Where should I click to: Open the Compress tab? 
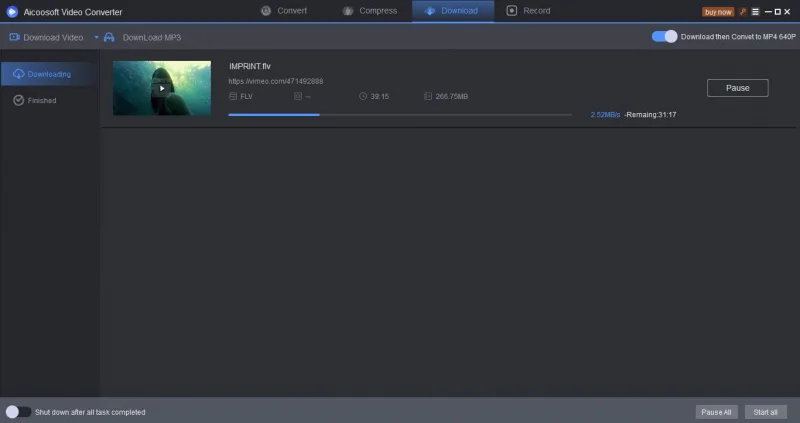[370, 11]
